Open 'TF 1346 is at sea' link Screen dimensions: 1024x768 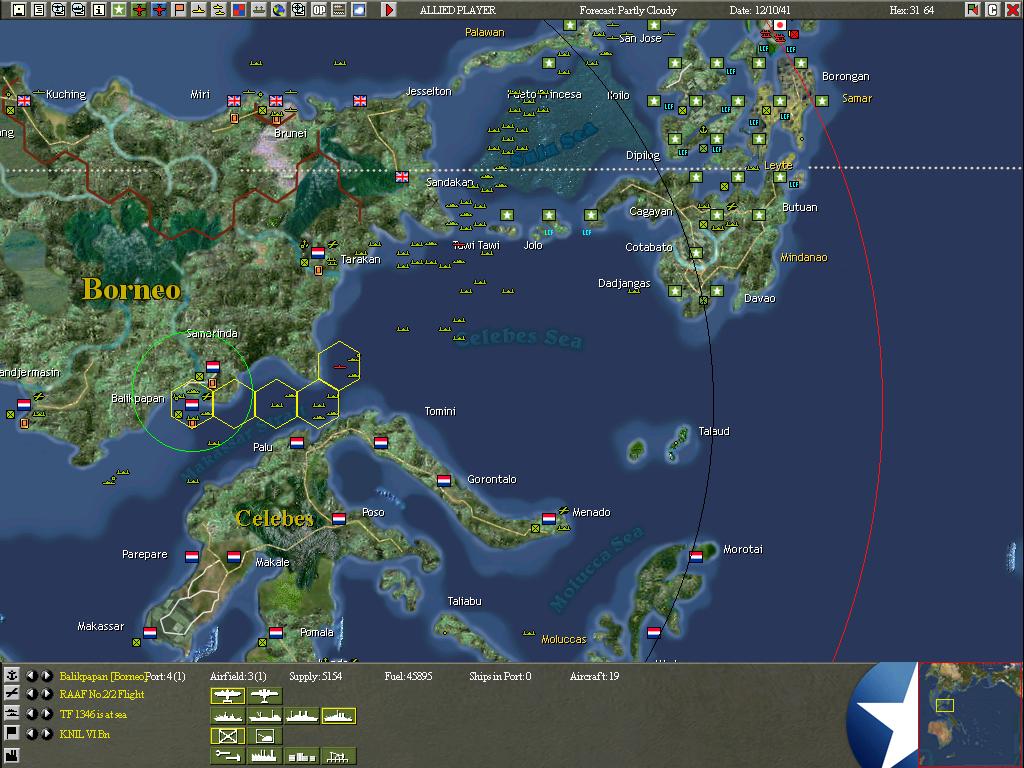click(93, 714)
